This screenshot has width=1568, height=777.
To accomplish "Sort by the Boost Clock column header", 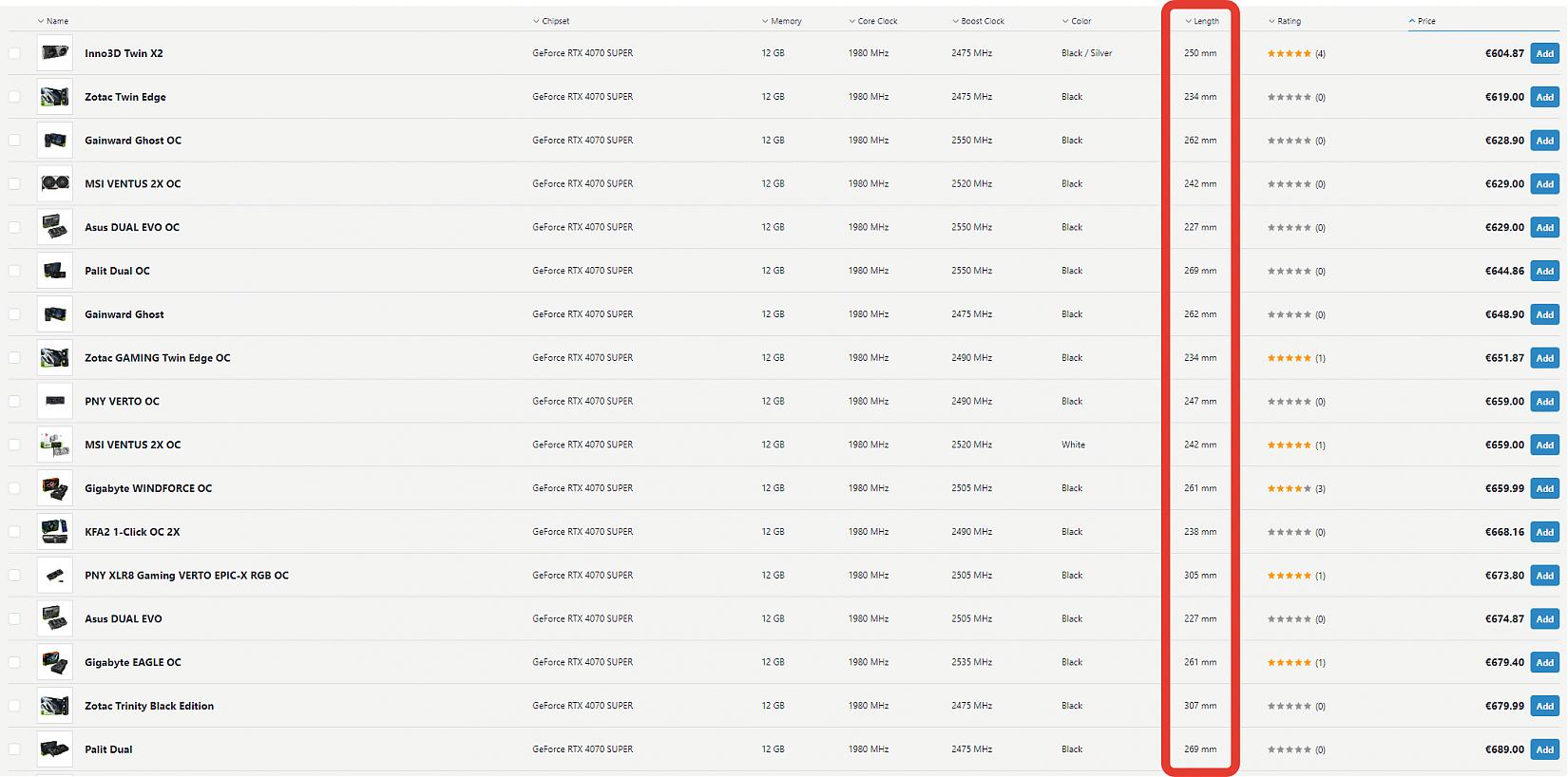I will click(x=978, y=21).
